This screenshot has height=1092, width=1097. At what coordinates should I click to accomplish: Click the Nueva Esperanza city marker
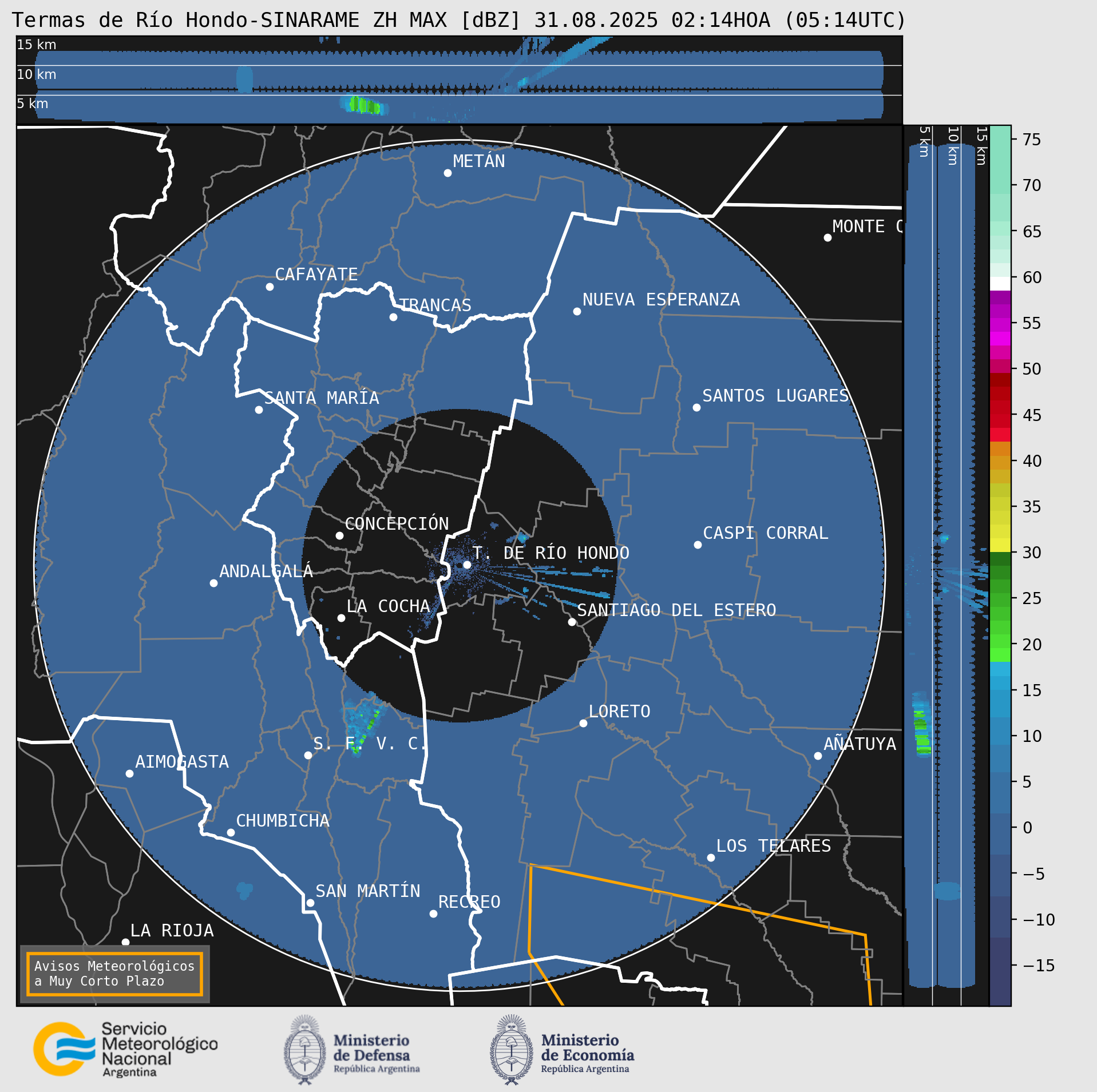coord(577,311)
